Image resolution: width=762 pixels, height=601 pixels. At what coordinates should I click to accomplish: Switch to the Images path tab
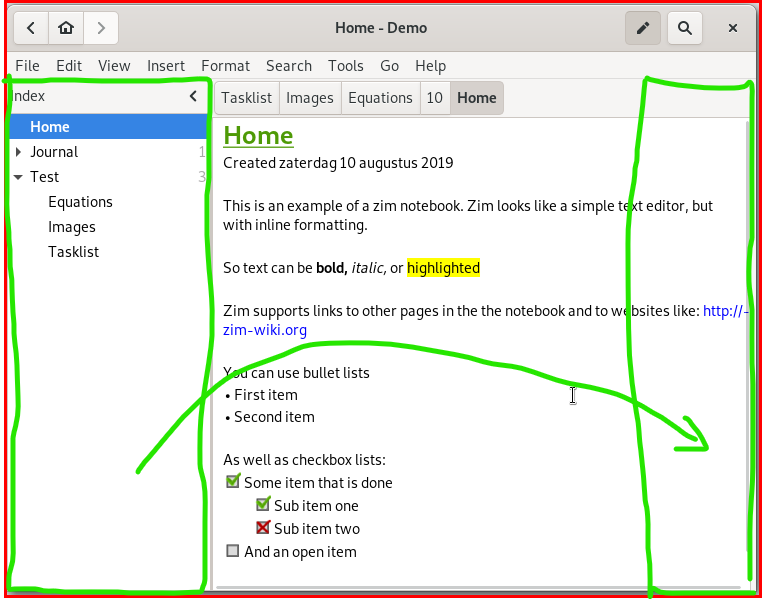[x=310, y=98]
